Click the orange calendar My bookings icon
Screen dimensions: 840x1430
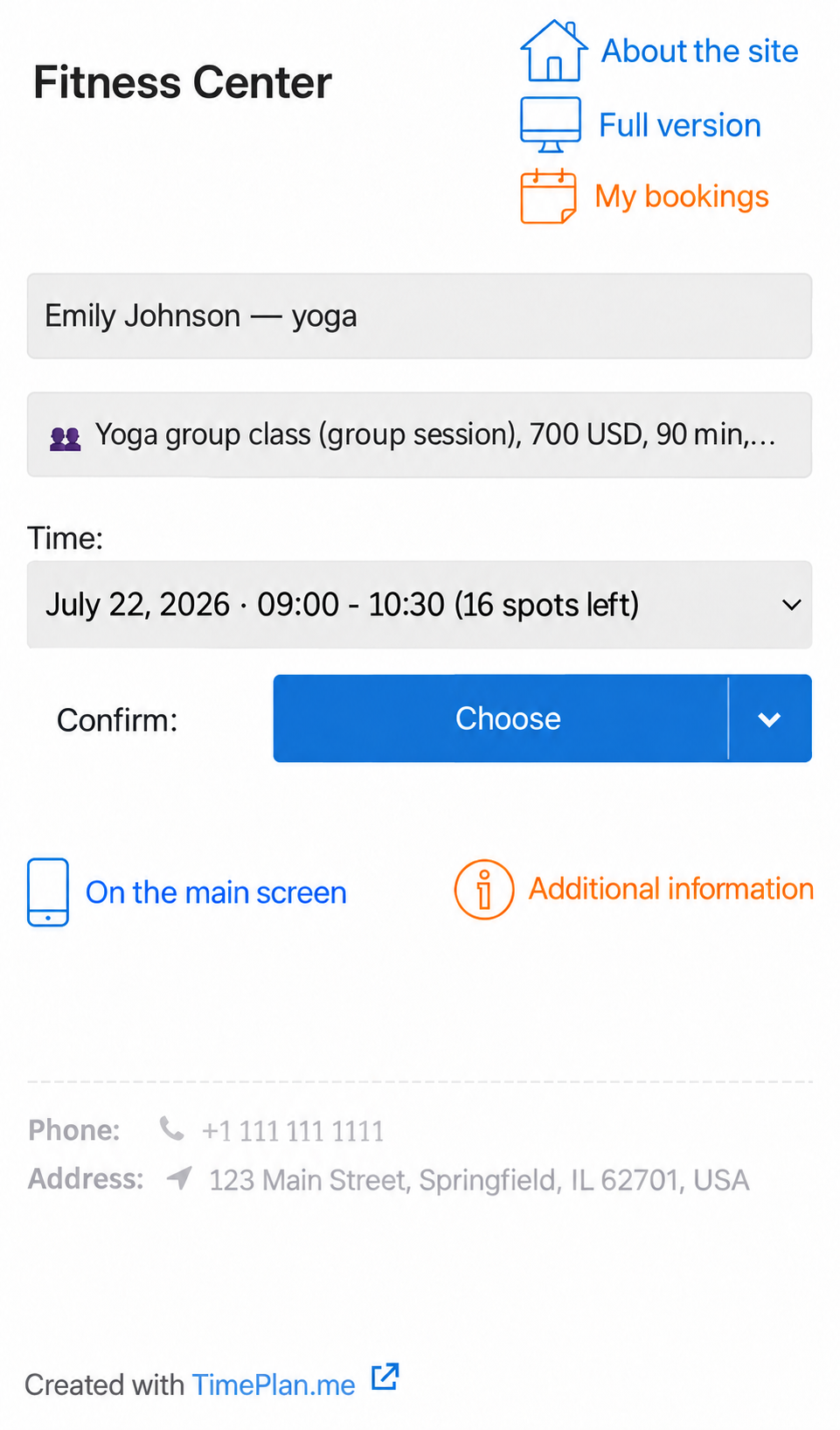549,197
